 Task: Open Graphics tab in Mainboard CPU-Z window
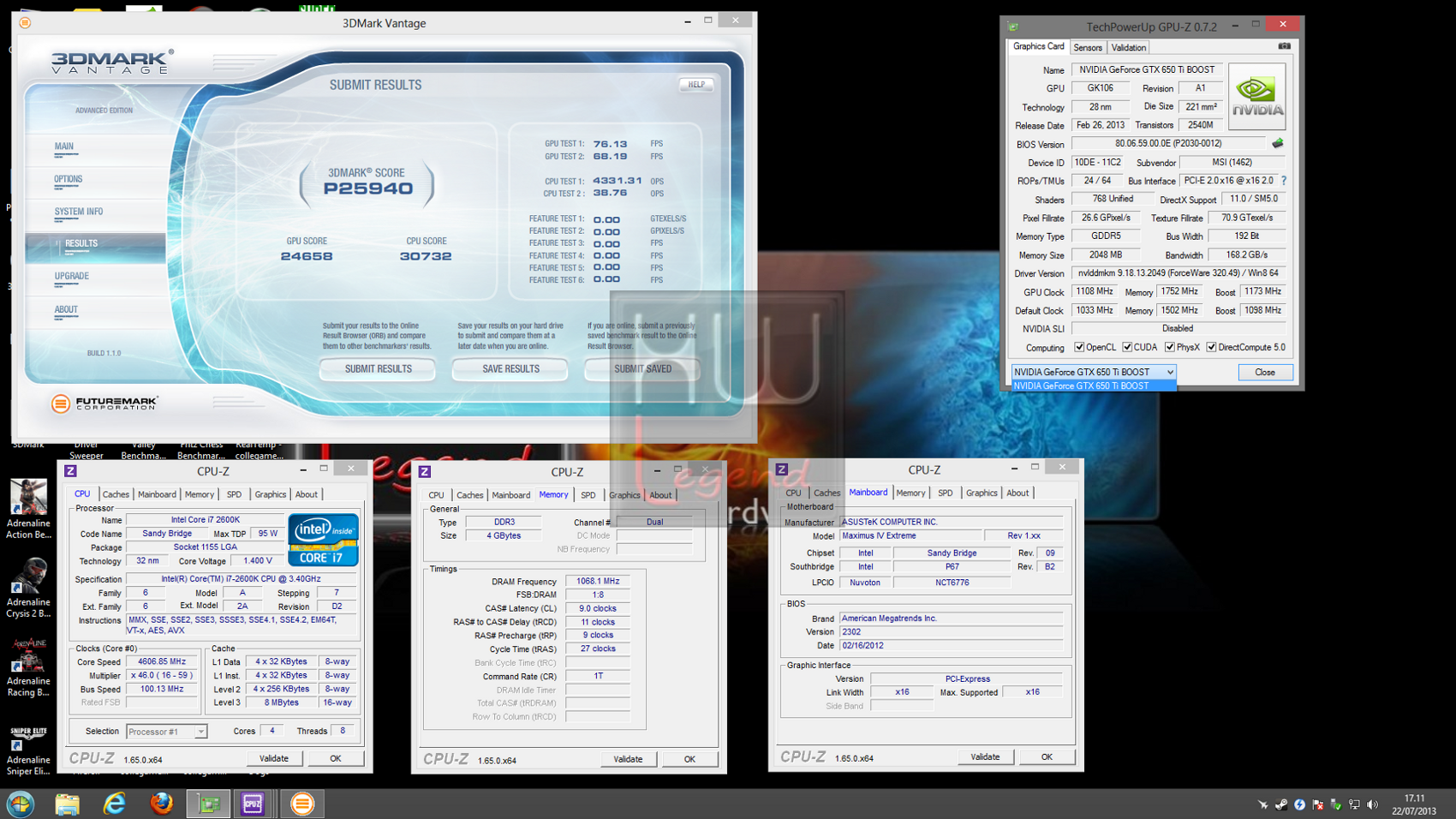pos(982,493)
